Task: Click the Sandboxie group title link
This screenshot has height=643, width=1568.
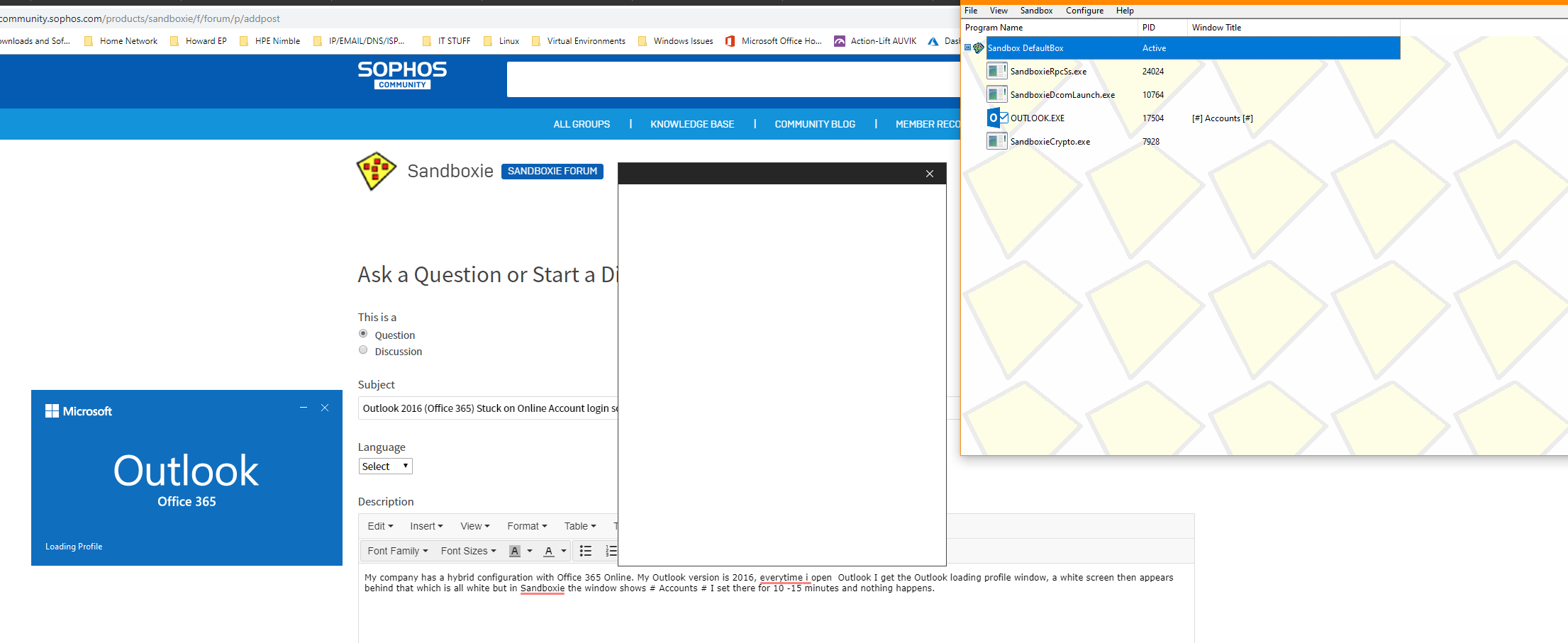Action: tap(450, 171)
